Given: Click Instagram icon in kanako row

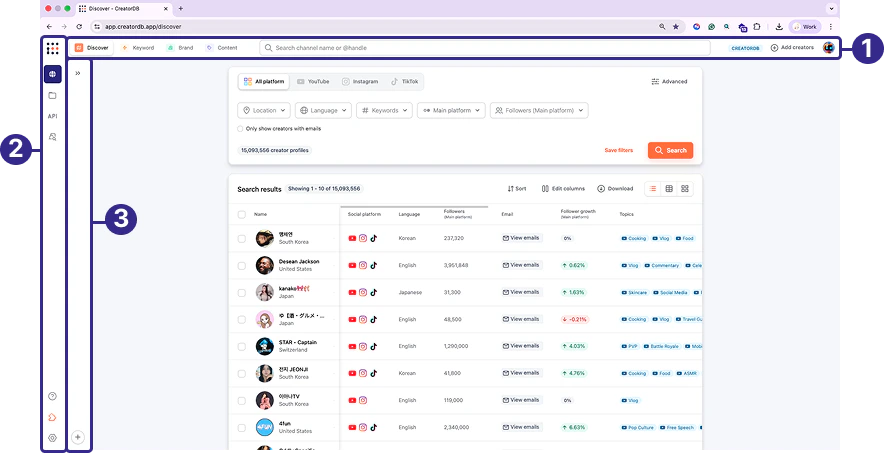Looking at the screenshot, I should tap(363, 292).
